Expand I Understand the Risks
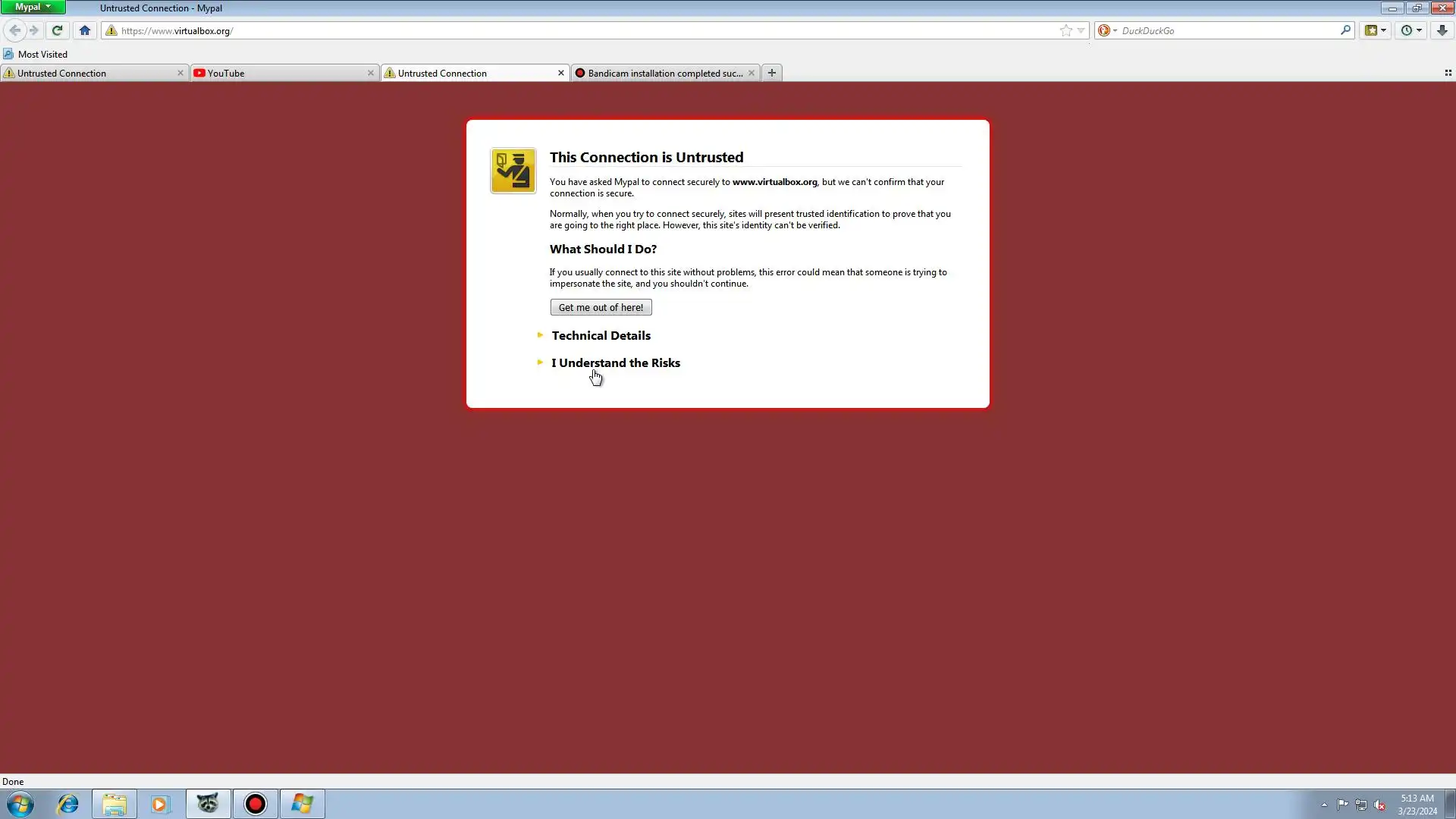The image size is (1456, 819). coord(615,362)
